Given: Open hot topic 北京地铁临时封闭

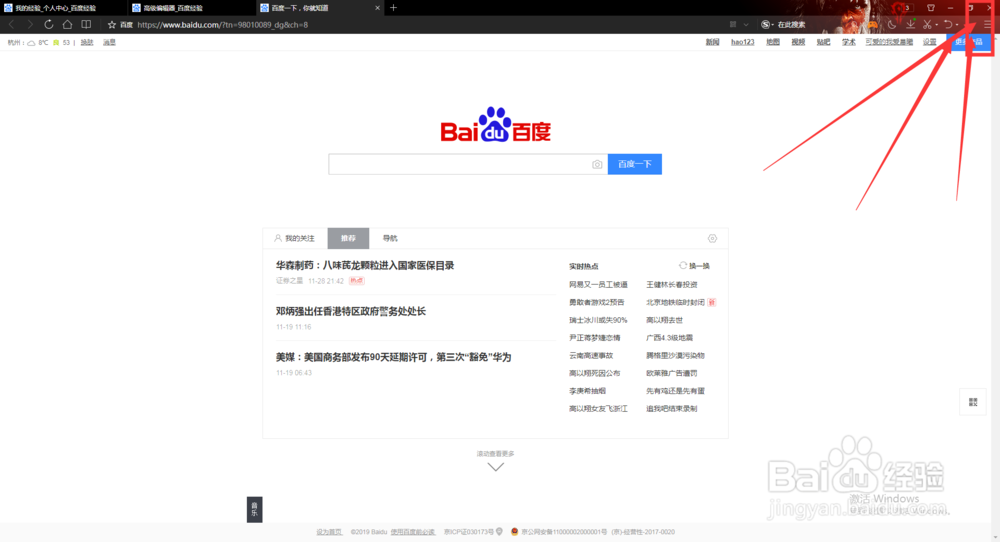Looking at the screenshot, I should (675, 302).
